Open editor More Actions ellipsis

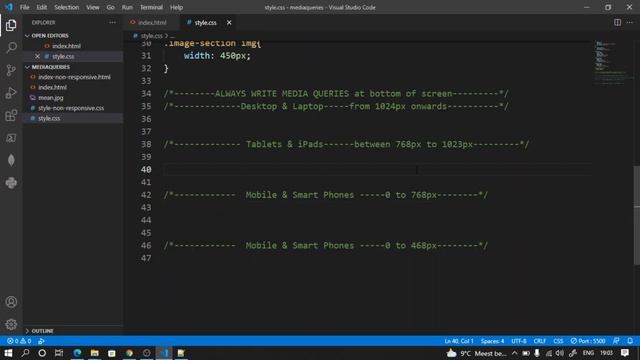[x=630, y=22]
